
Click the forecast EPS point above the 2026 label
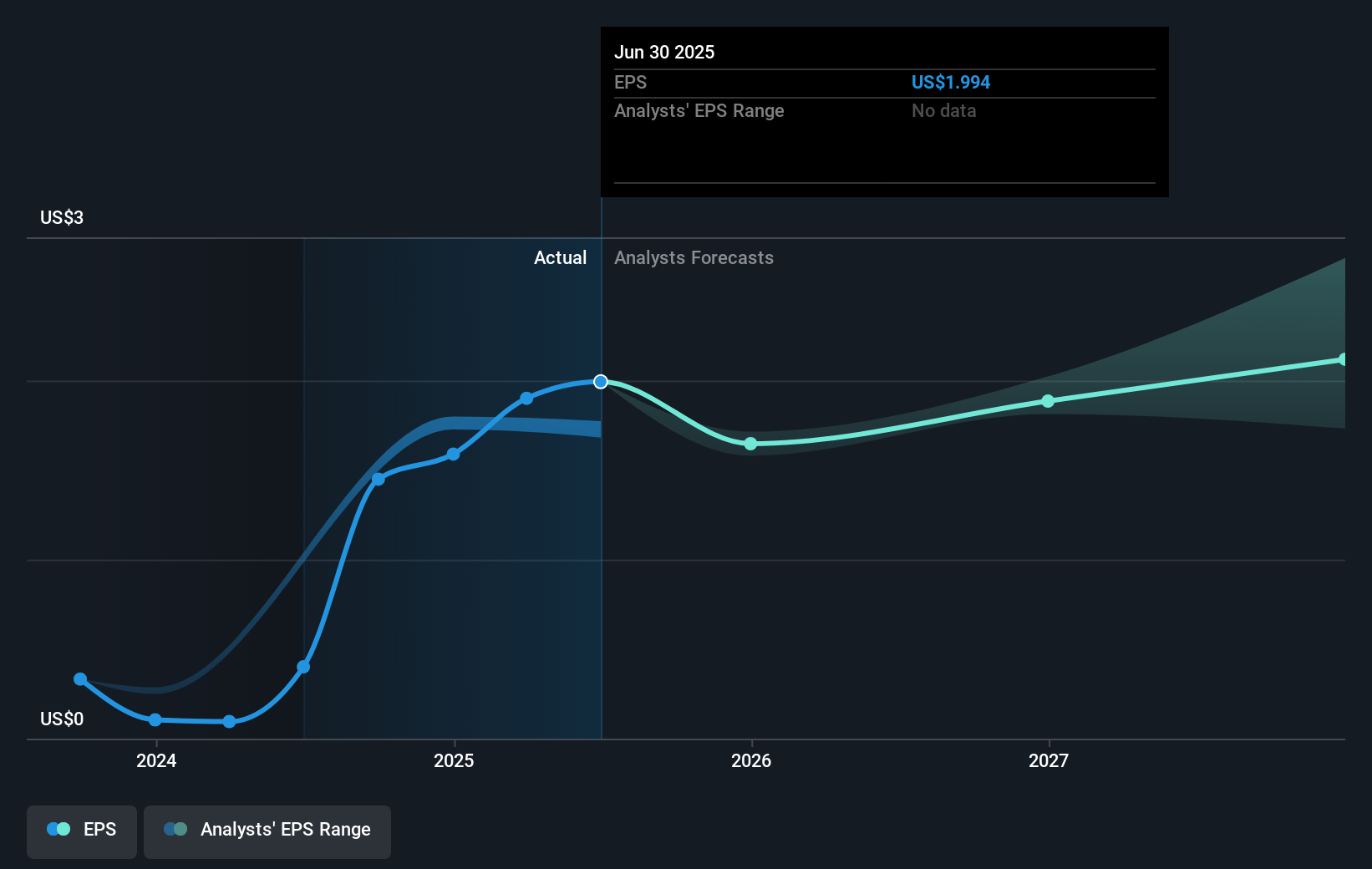point(750,444)
